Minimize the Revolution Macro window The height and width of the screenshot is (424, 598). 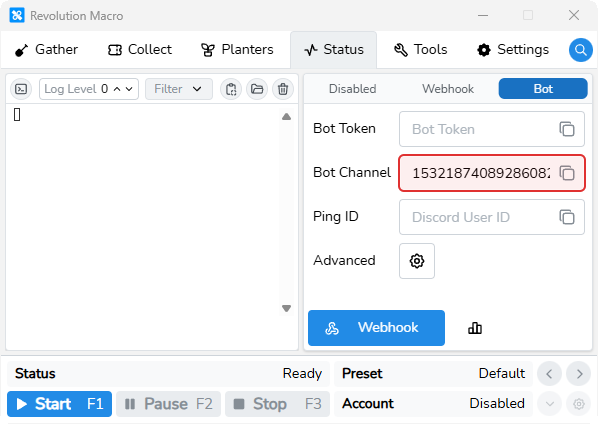tap(483, 16)
